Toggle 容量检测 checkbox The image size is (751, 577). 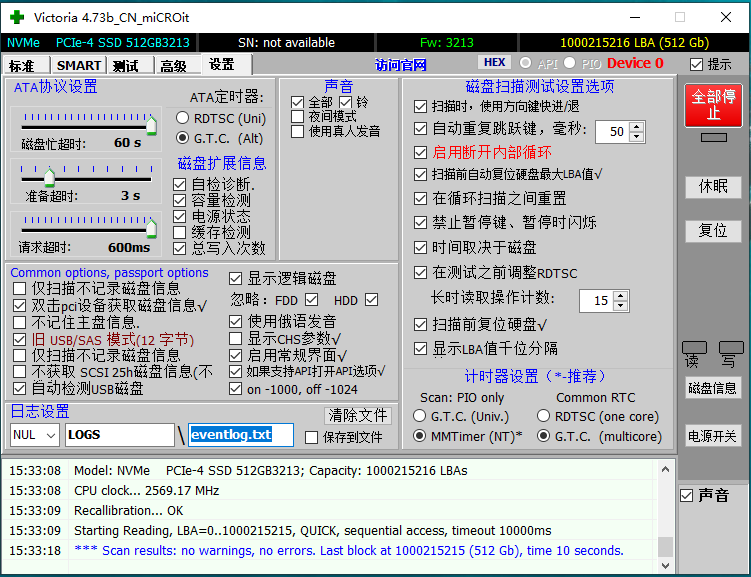pyautogui.click(x=180, y=200)
